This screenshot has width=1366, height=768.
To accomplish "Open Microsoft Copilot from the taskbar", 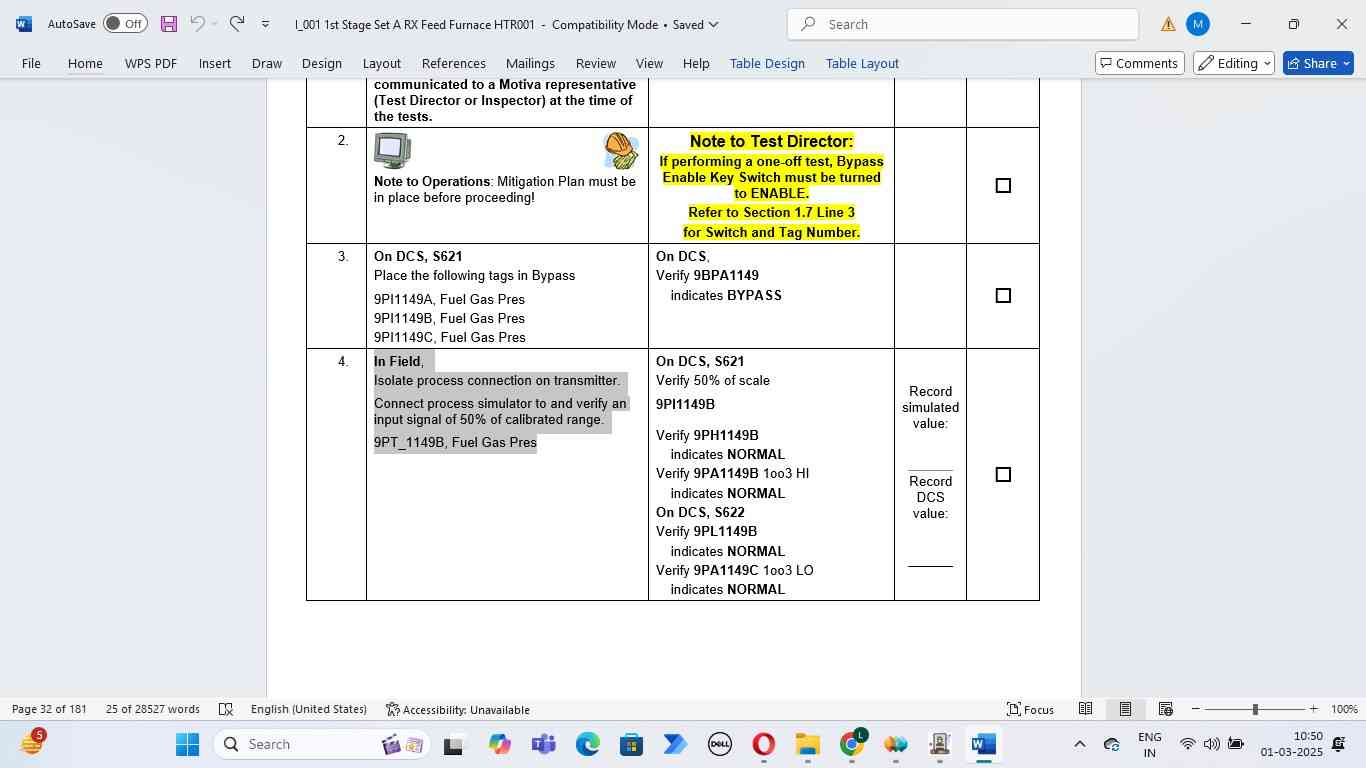I will pyautogui.click(x=499, y=744).
